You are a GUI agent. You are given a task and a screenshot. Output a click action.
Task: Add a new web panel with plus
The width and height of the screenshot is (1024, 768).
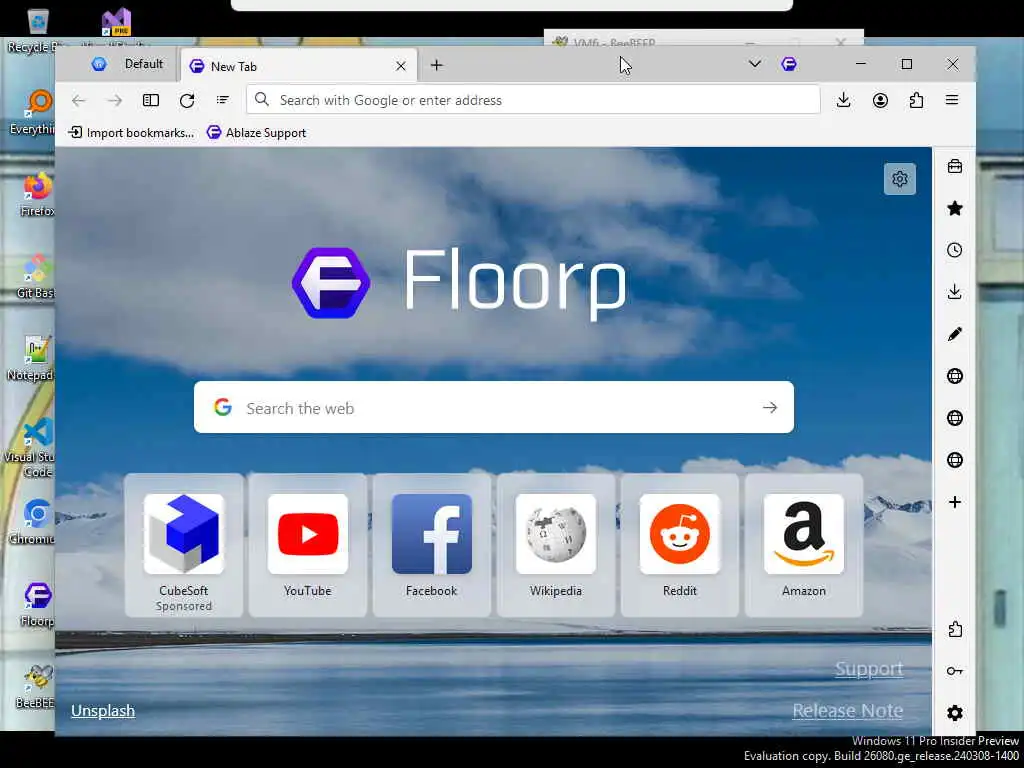[954, 502]
